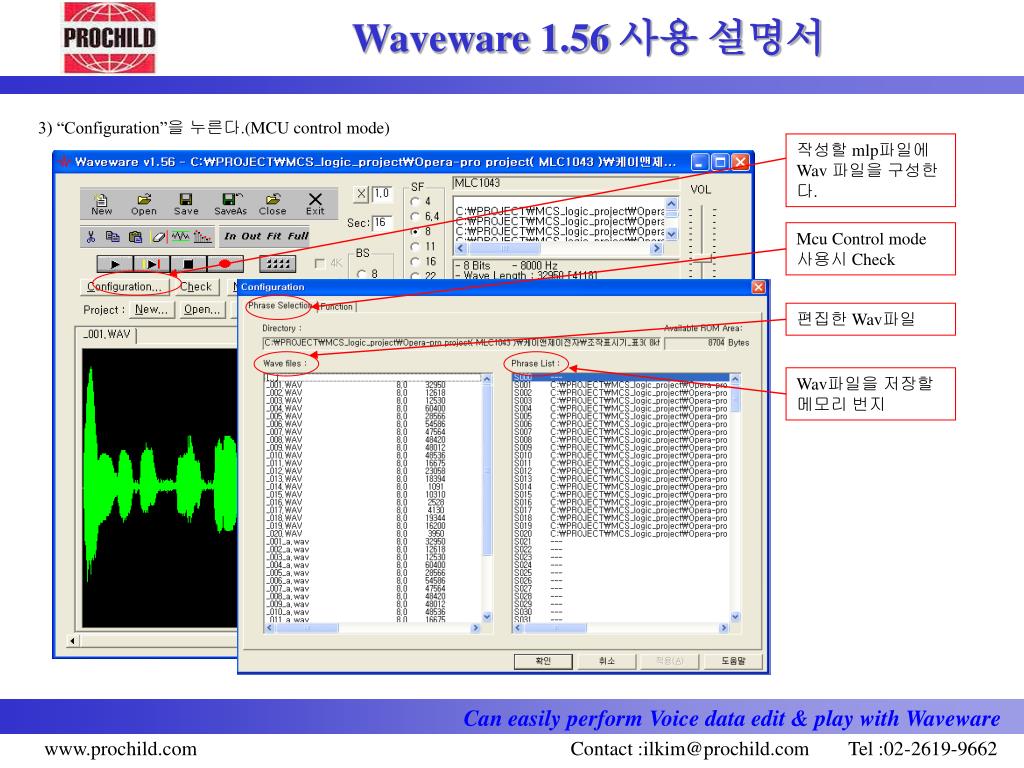Click Phrase List scroll-down arrow
The height and width of the screenshot is (768, 1024).
click(735, 616)
